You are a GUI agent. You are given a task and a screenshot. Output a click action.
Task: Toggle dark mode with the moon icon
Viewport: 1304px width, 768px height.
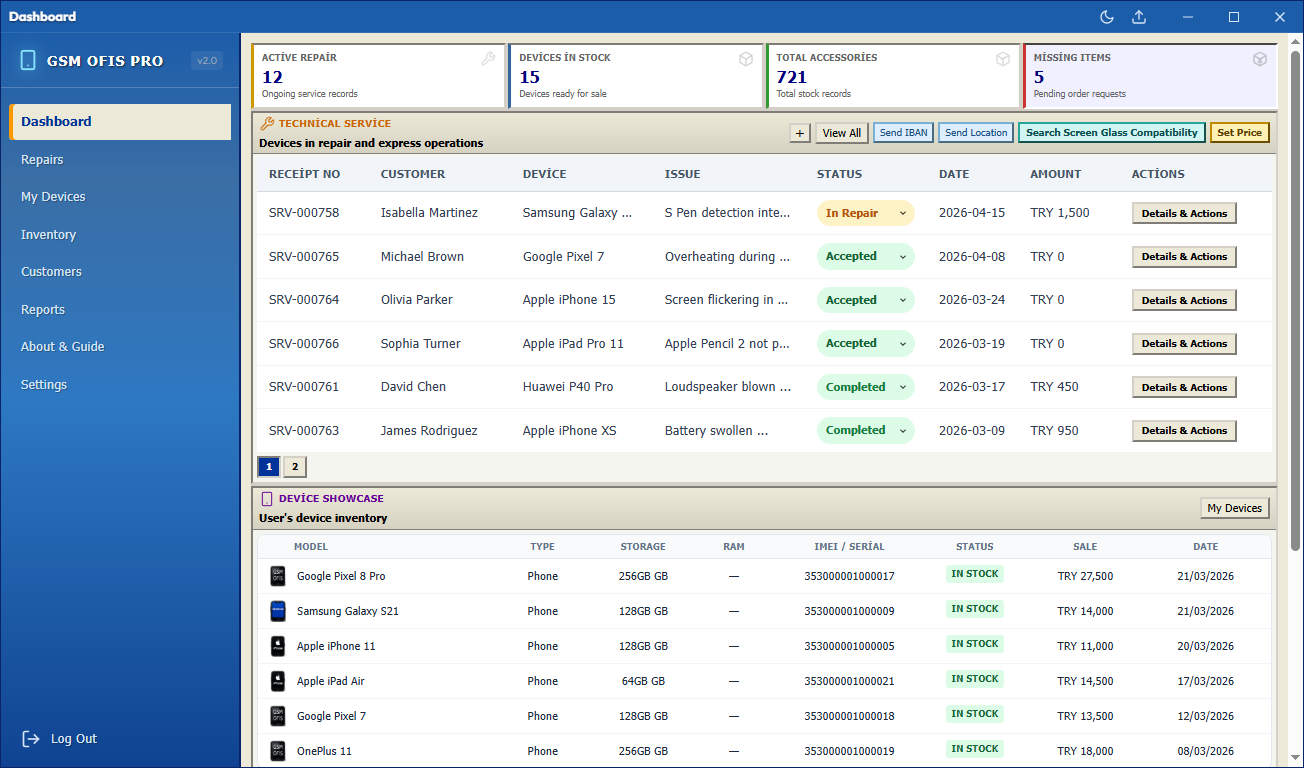point(1107,17)
